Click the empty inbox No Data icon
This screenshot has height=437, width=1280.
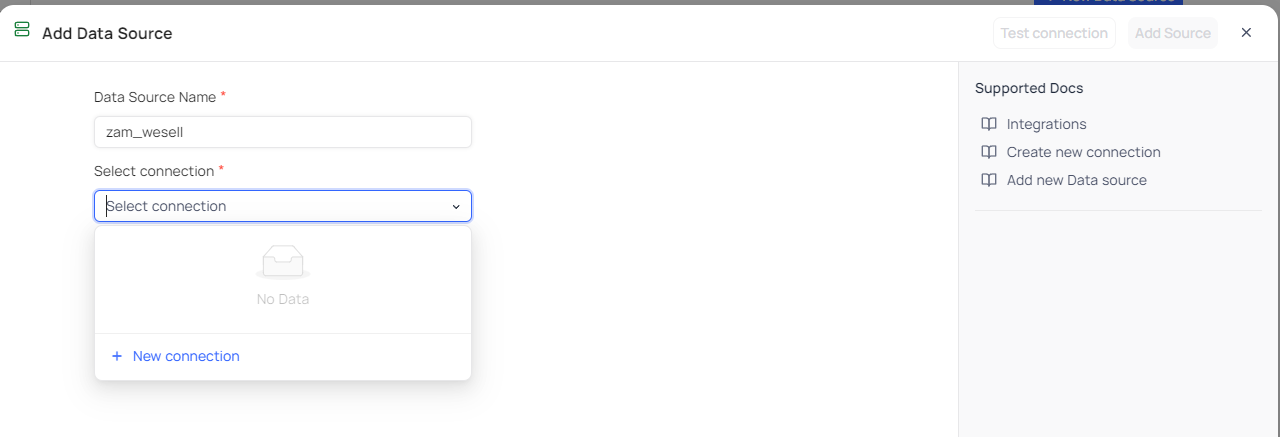pyautogui.click(x=283, y=262)
